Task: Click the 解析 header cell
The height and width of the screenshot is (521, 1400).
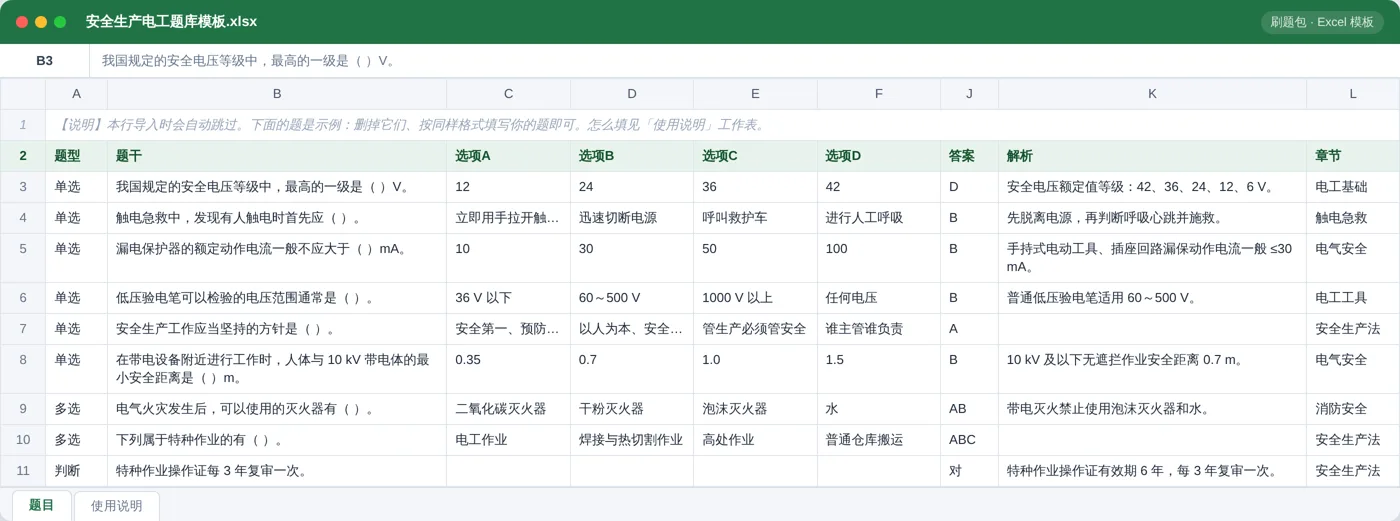Action: pos(1152,156)
